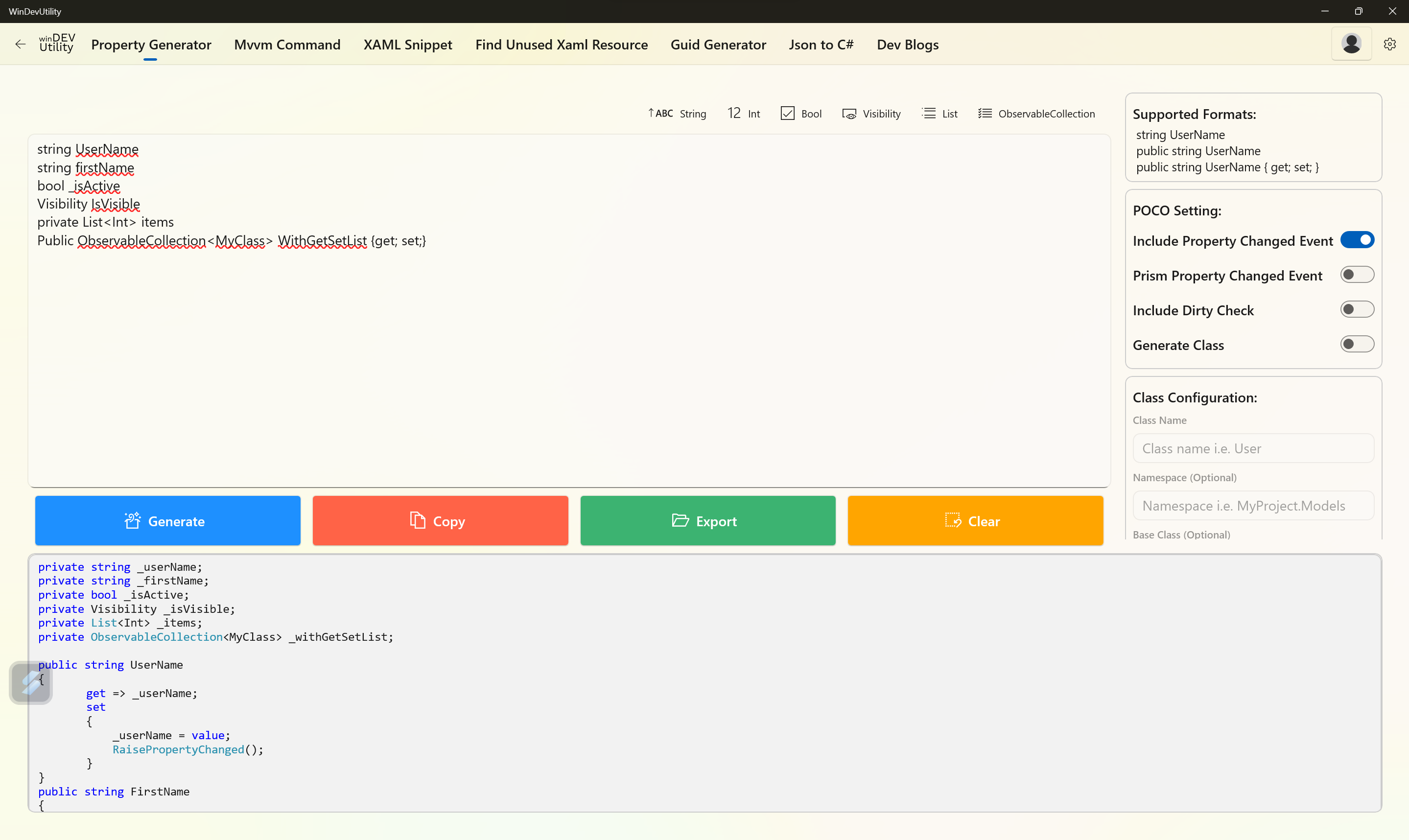This screenshot has height=840, width=1409.
Task: Go back using the arrow icon
Action: 21,44
